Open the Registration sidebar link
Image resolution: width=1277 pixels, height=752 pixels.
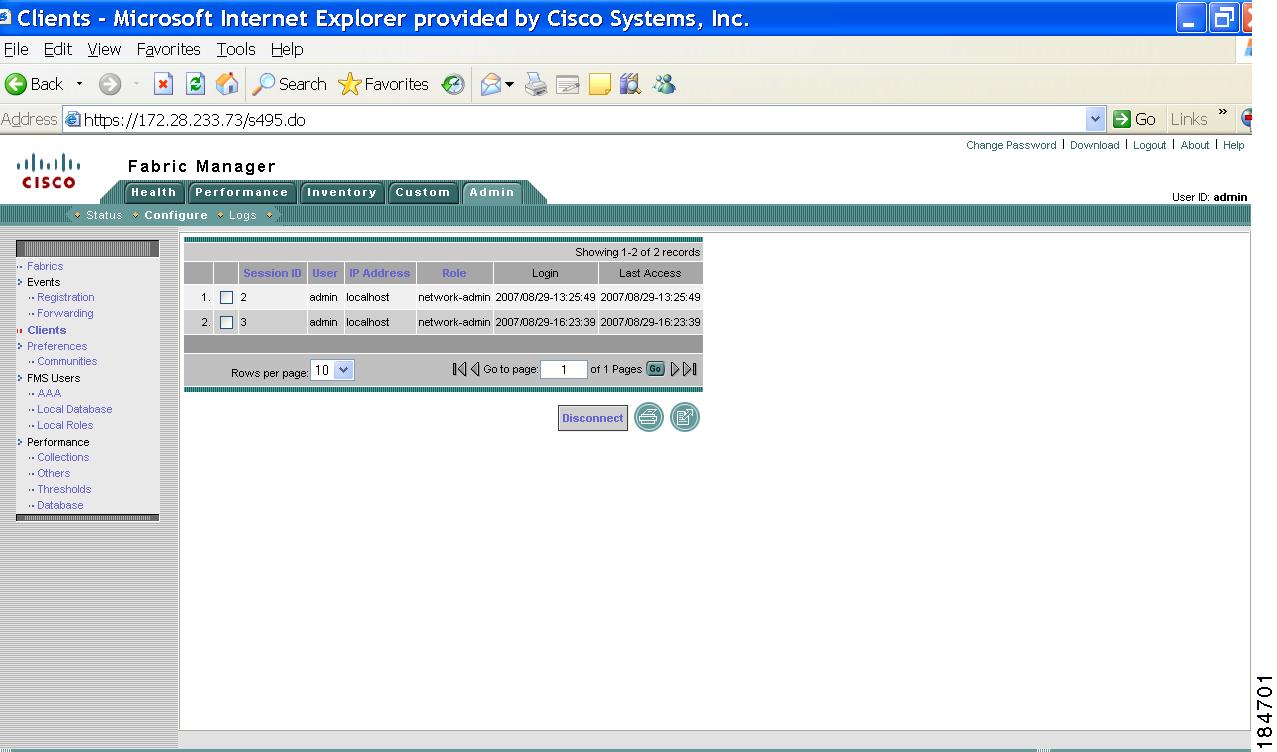click(66, 297)
